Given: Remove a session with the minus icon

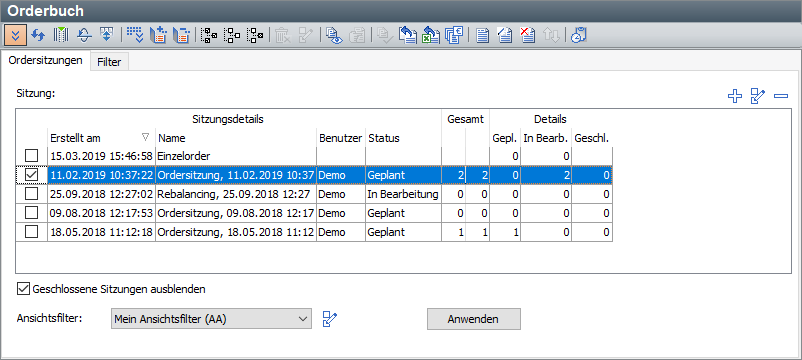Looking at the screenshot, I should pyautogui.click(x=781, y=96).
